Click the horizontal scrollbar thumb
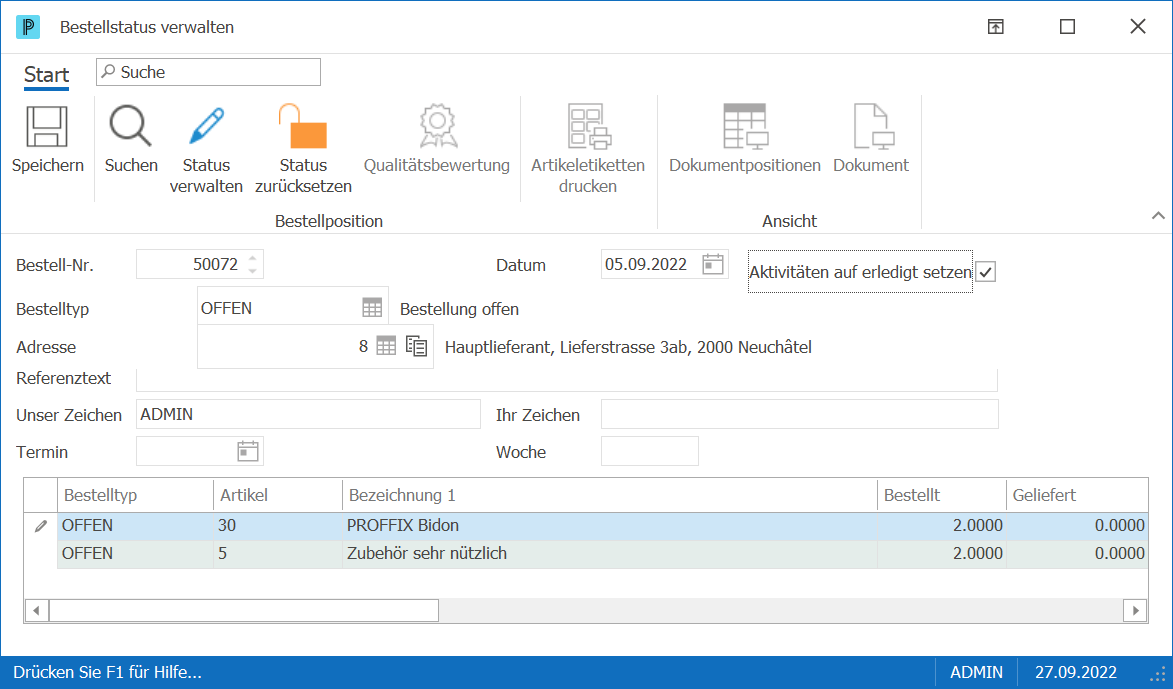 pyautogui.click(x=244, y=610)
